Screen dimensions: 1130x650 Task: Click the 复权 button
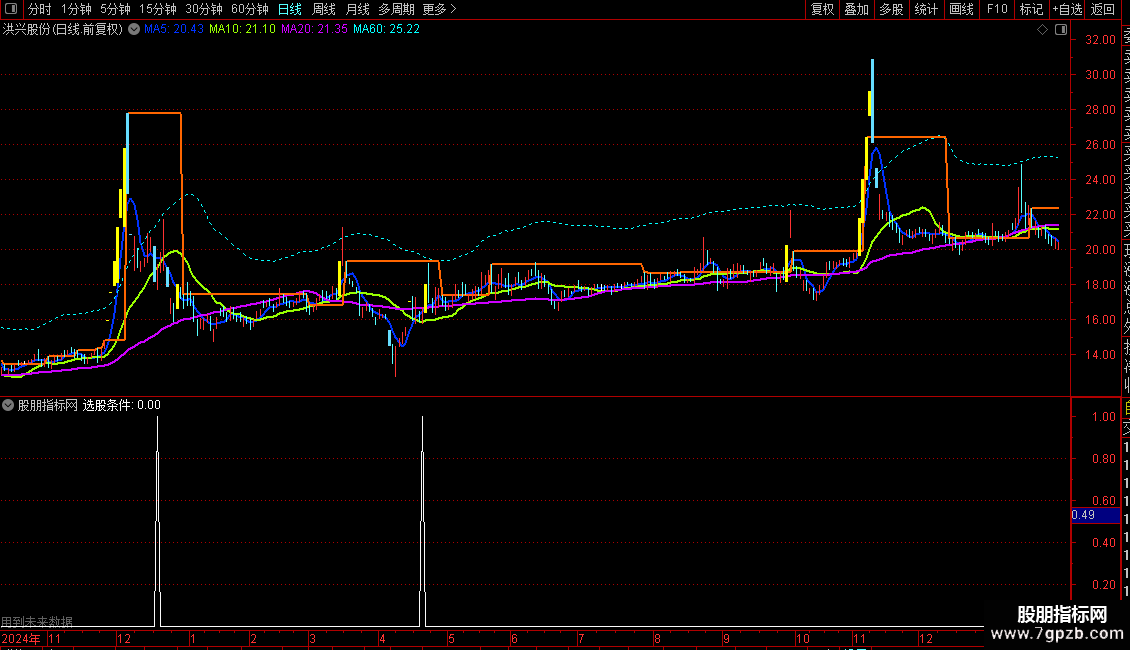822,9
